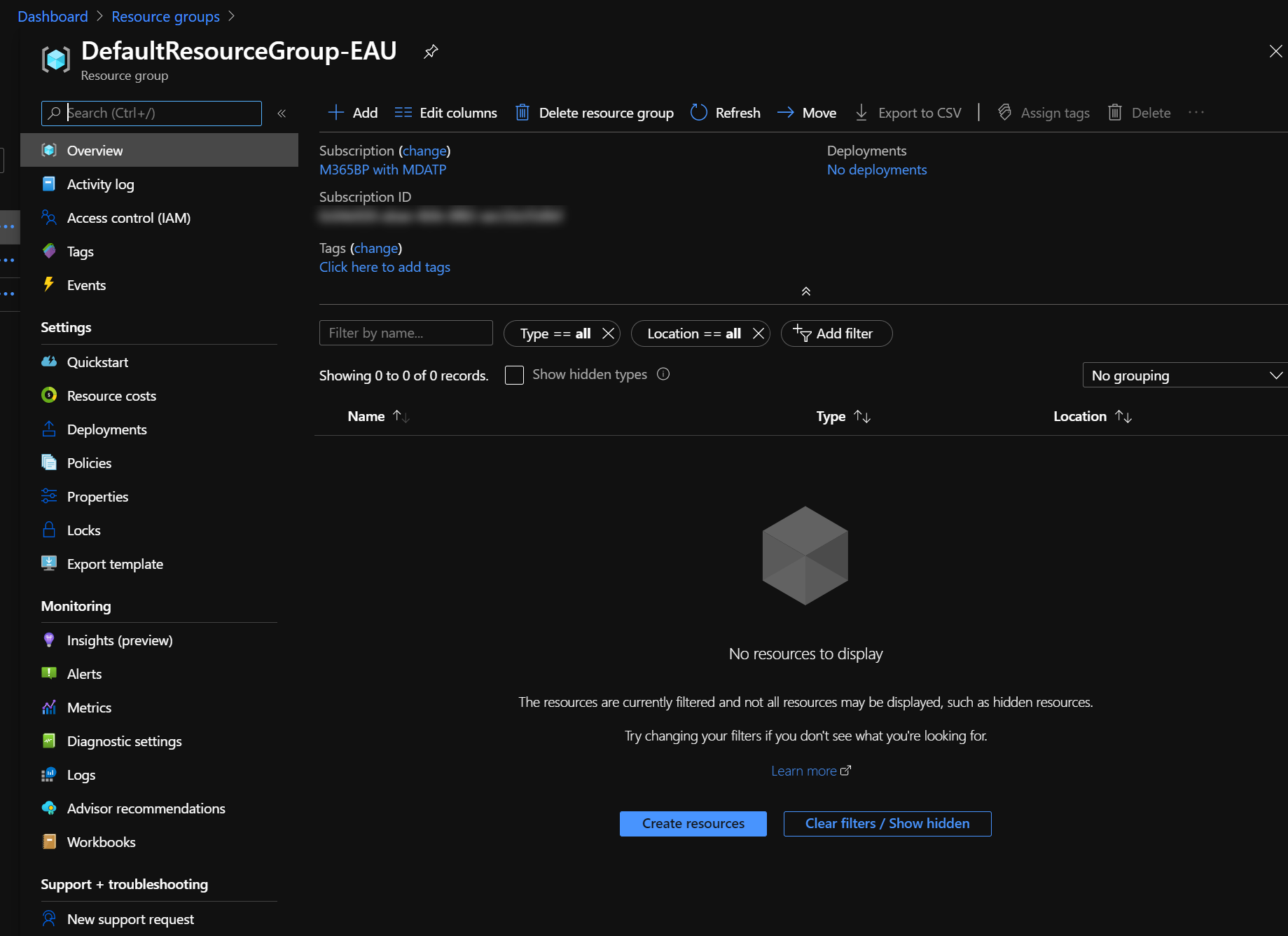Open the Type filter pill
1288x936 pixels.
tap(555, 333)
